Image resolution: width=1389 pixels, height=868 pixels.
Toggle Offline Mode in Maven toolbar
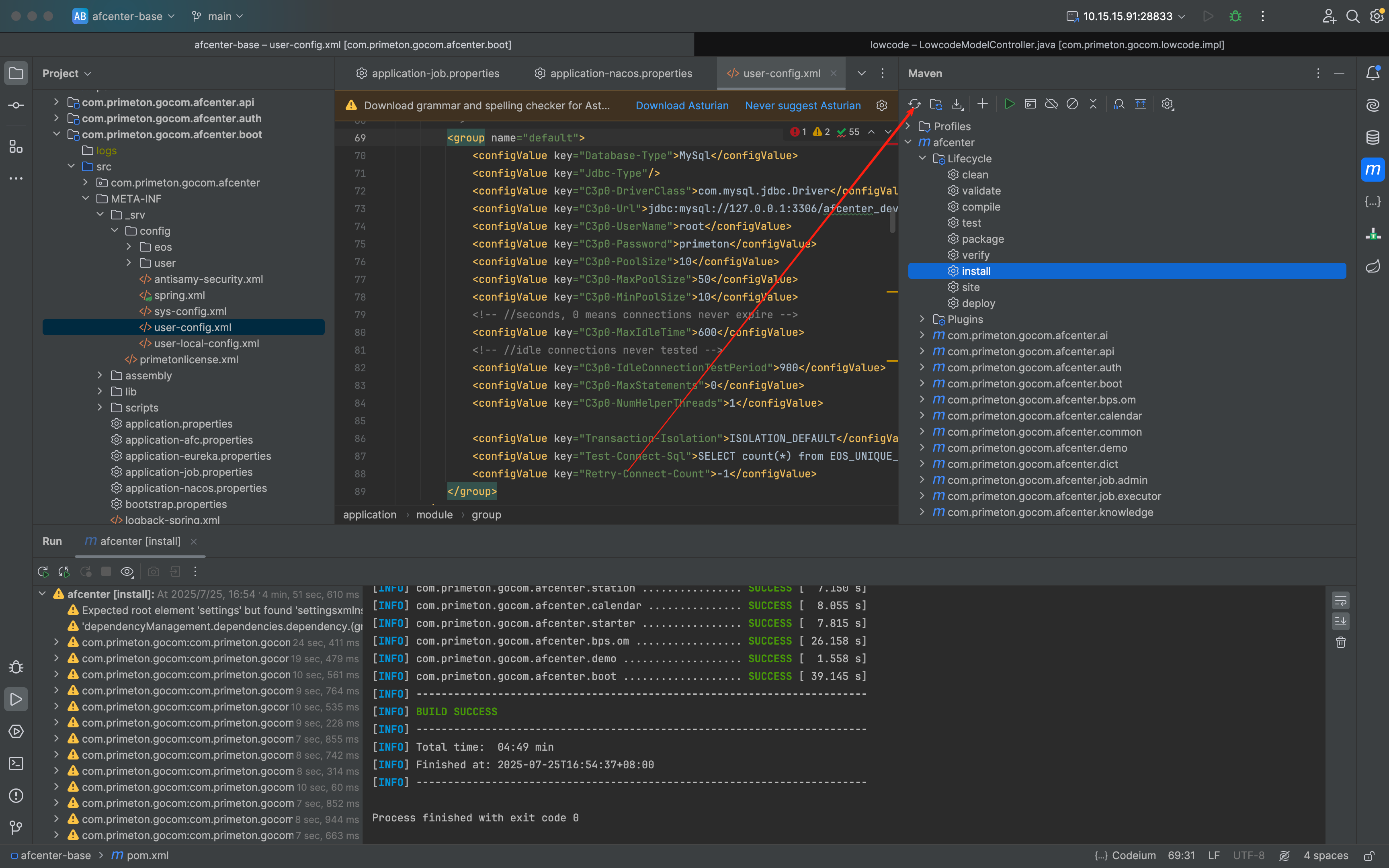coord(1051,104)
